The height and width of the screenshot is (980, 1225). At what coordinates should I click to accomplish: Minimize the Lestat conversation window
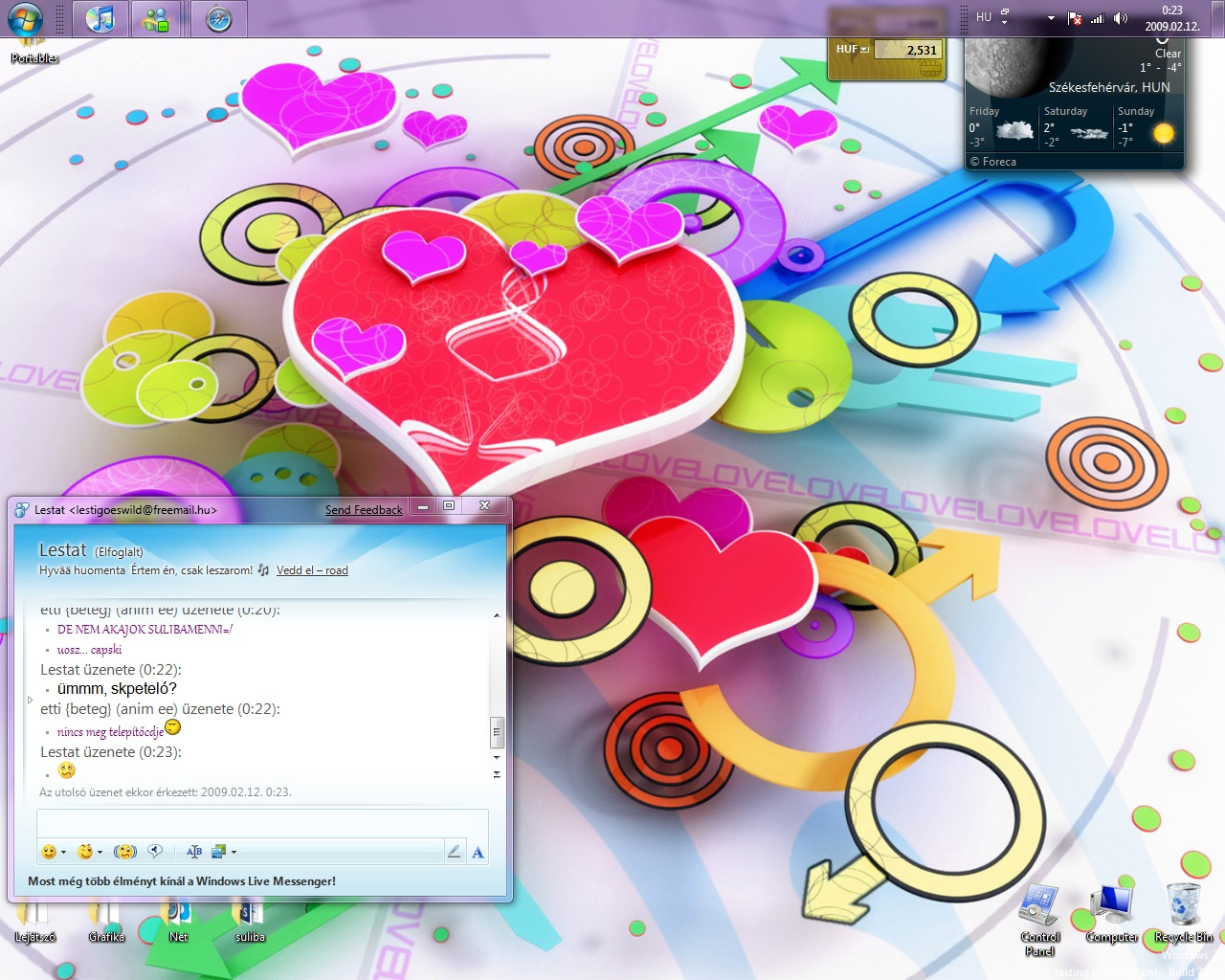pyautogui.click(x=423, y=505)
